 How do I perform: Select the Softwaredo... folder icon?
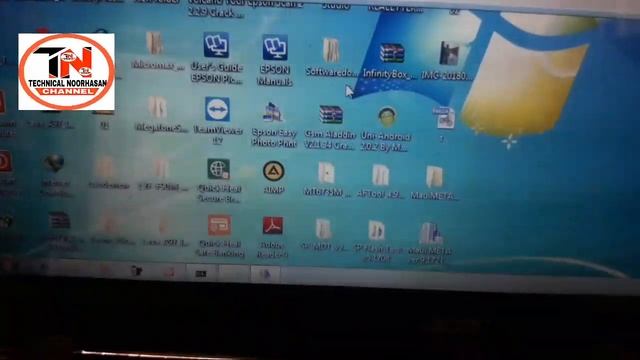331,50
